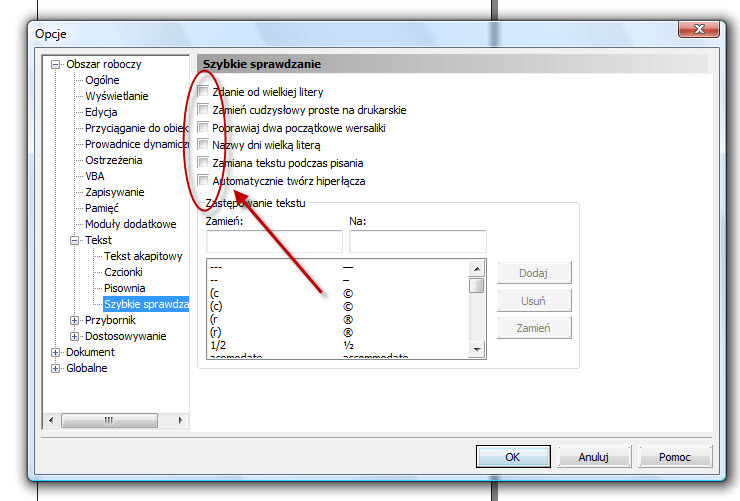Check 'Poprawiaj dwa początkowe wersaliki' option
Screen dimensions: 740x501
click(x=204, y=128)
